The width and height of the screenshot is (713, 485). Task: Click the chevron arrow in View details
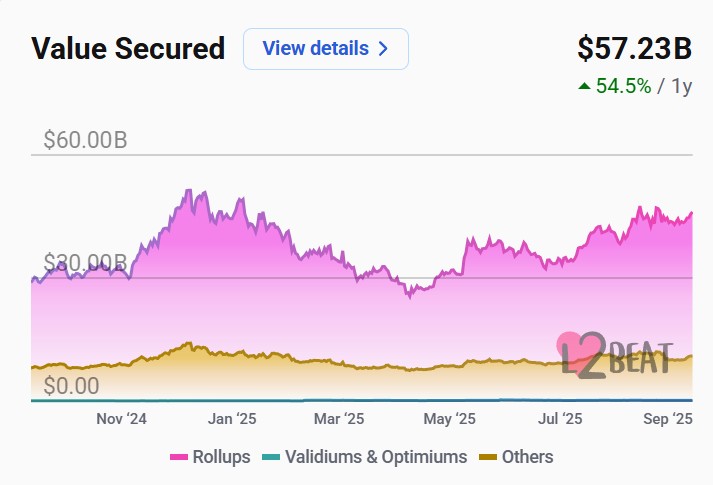coord(383,49)
